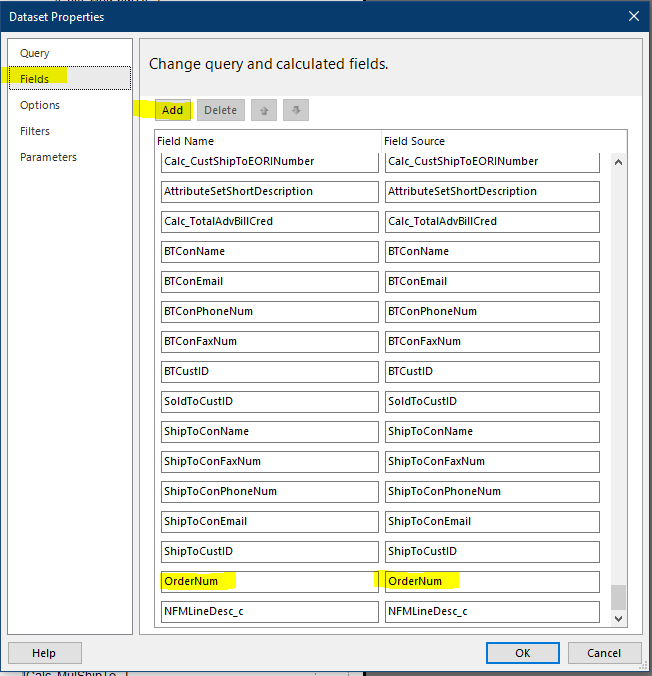The image size is (652, 676).
Task: Click the scrollbar down arrow in fields list
Action: tap(618, 619)
